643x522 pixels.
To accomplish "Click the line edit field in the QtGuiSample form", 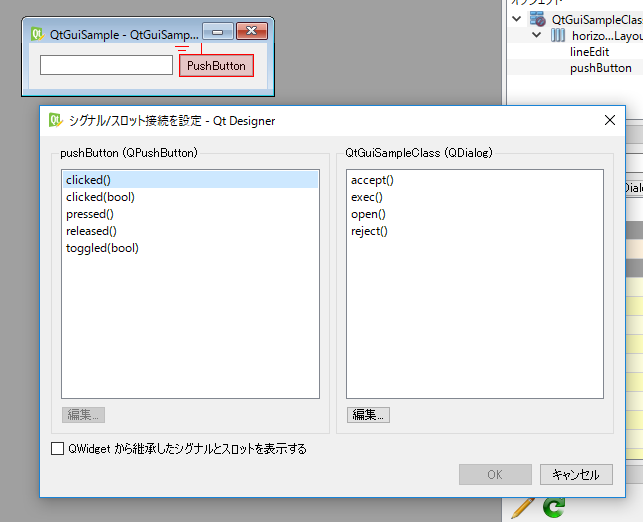I will (x=106, y=65).
